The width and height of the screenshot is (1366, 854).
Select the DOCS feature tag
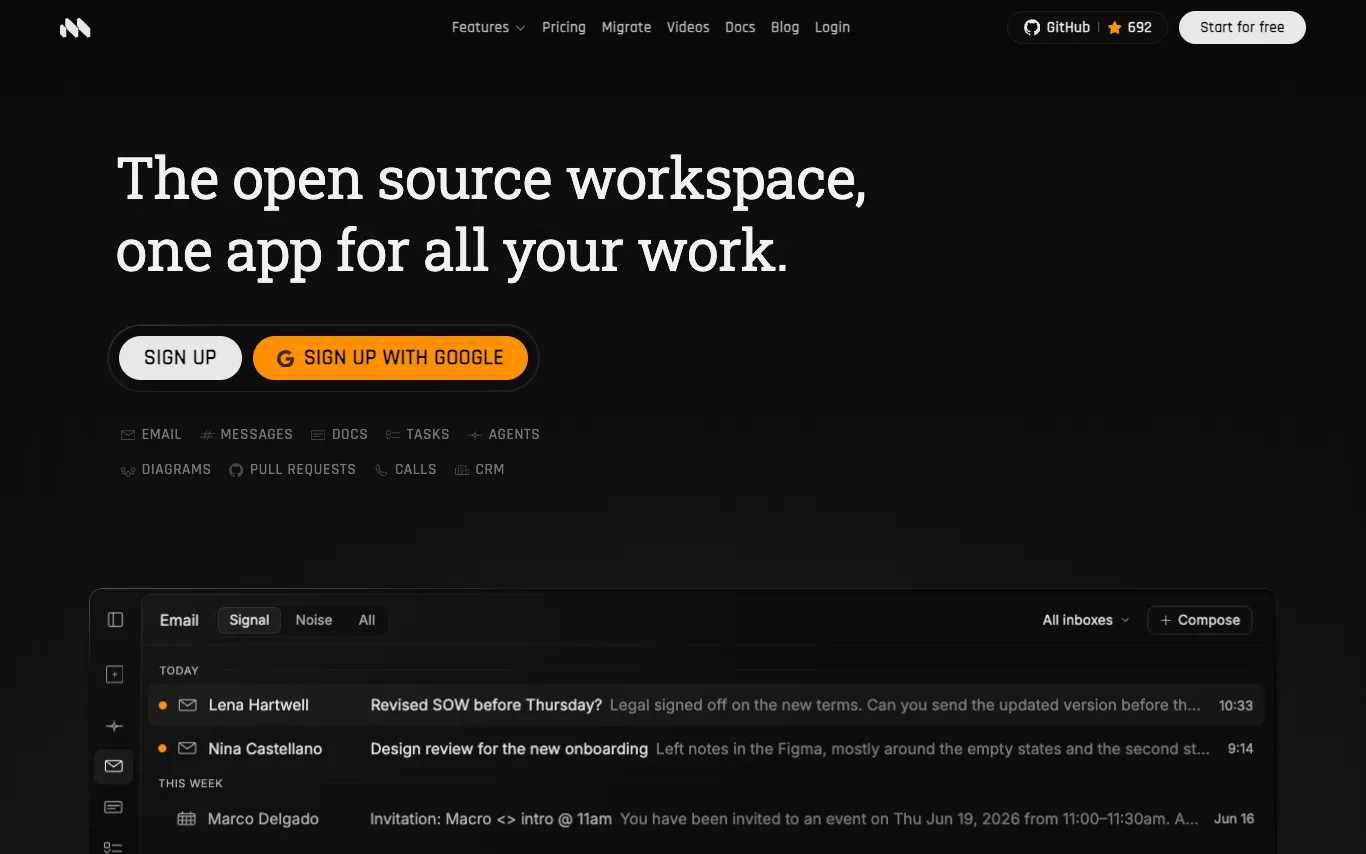(x=339, y=435)
